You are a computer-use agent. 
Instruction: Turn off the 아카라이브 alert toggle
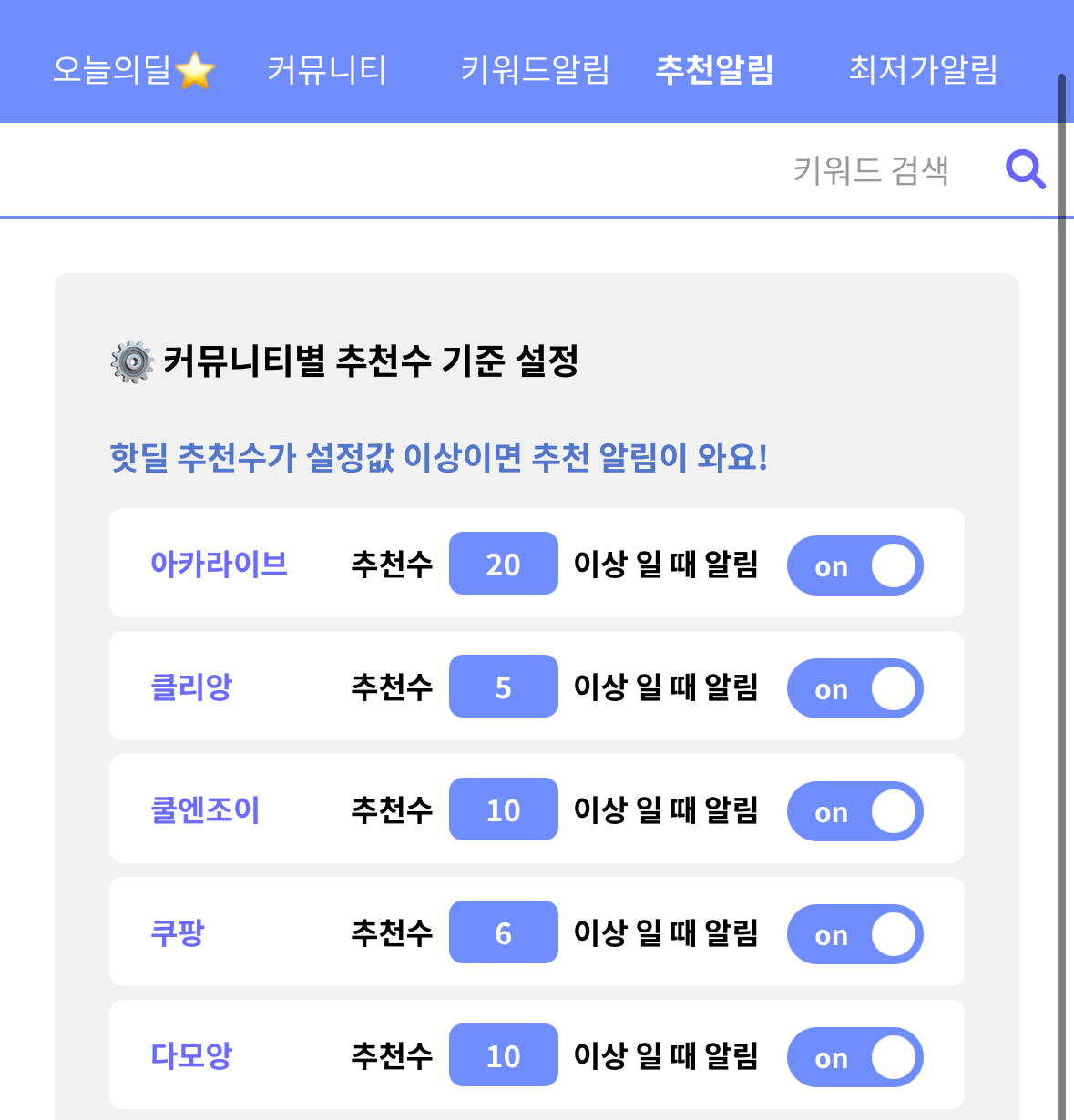click(x=854, y=565)
